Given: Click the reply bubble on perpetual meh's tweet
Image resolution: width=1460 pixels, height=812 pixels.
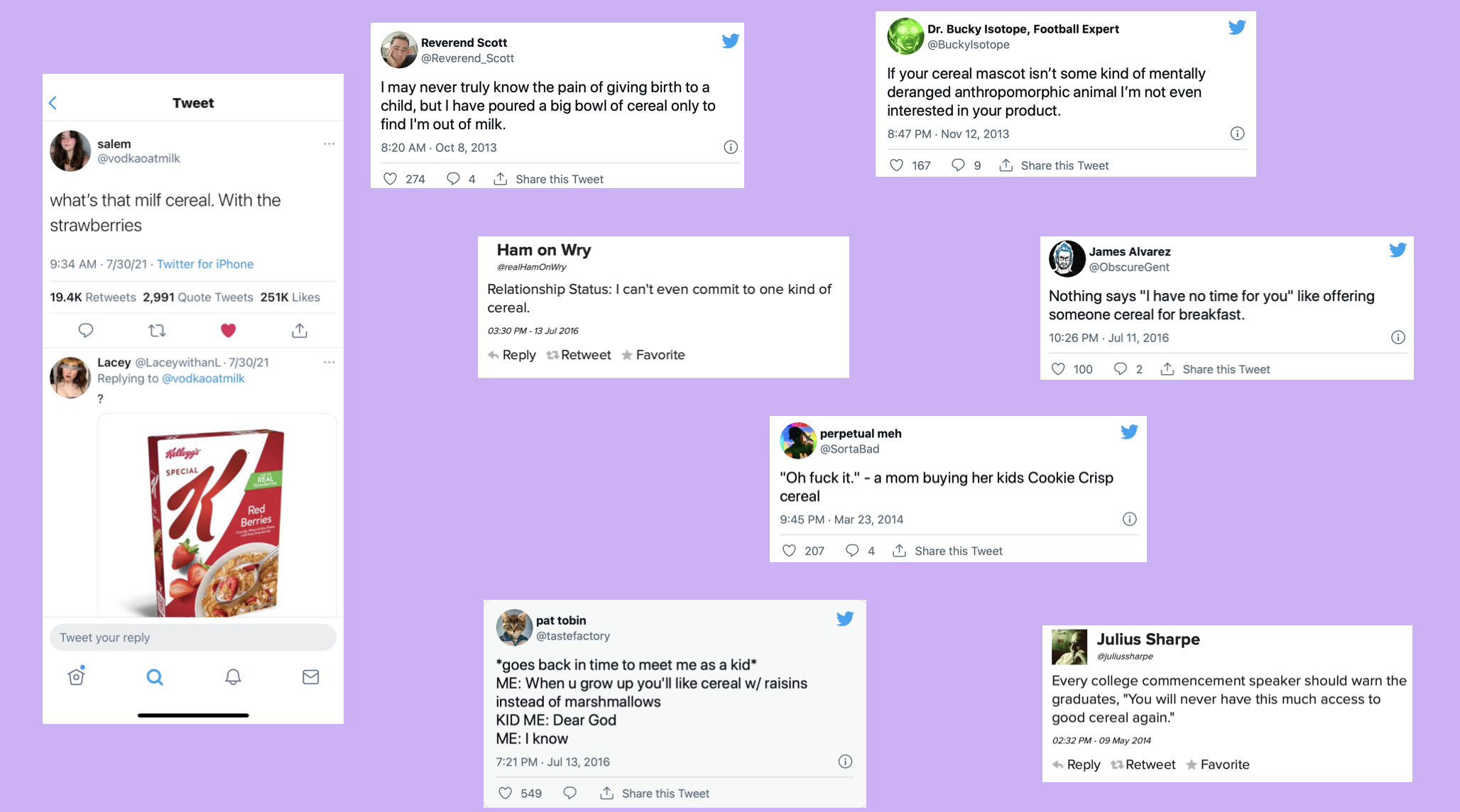Looking at the screenshot, I should pyautogui.click(x=852, y=551).
